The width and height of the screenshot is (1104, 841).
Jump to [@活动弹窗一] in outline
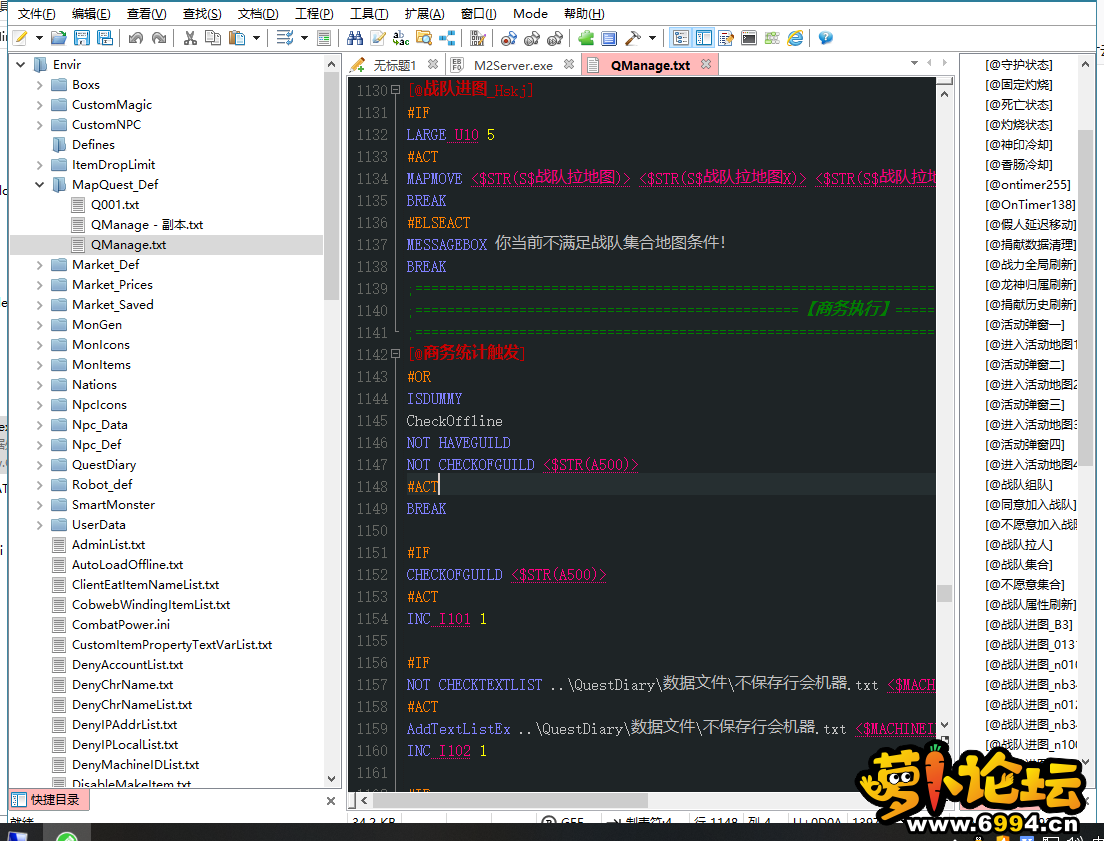pos(1024,325)
